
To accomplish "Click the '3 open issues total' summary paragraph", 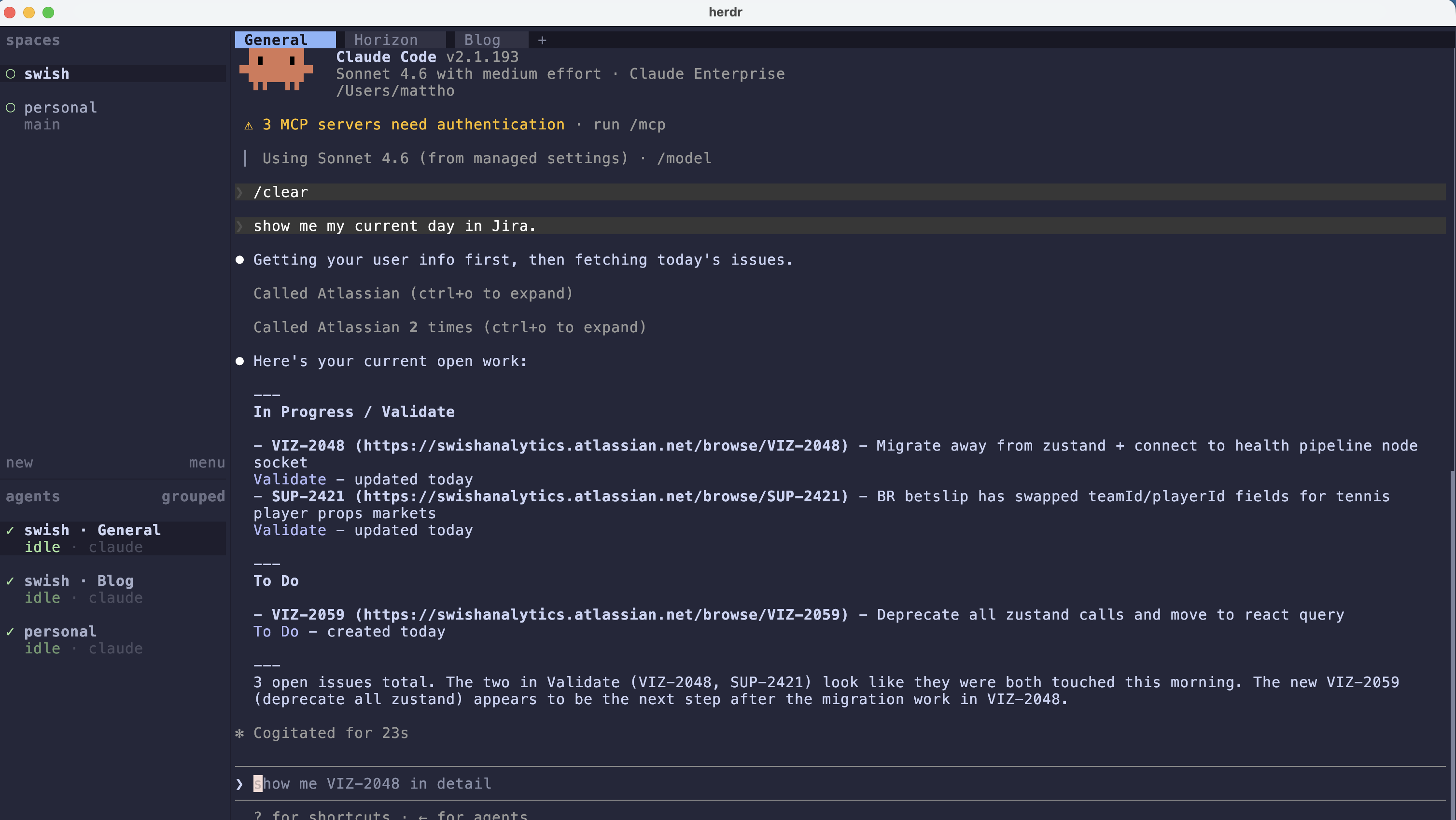I will point(826,691).
